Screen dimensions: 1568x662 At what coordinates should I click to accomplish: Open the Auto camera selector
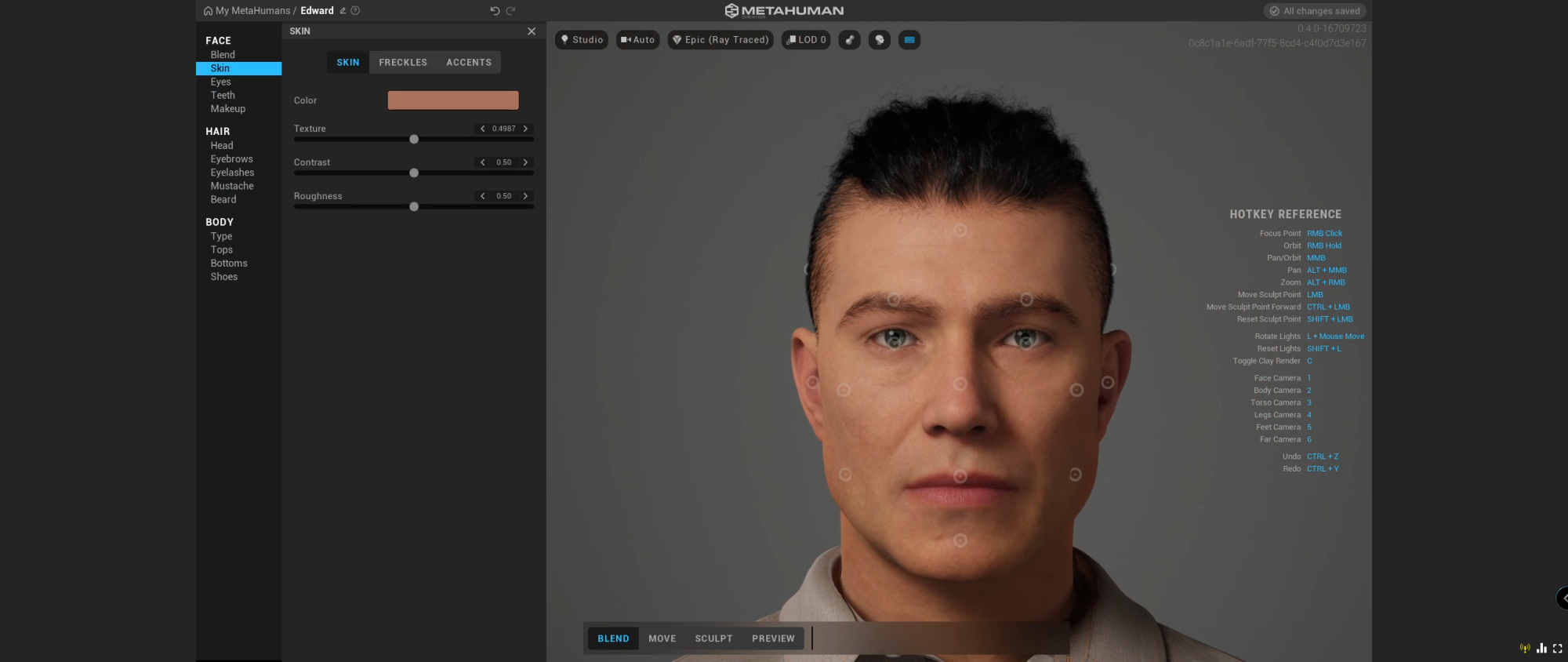(x=637, y=40)
